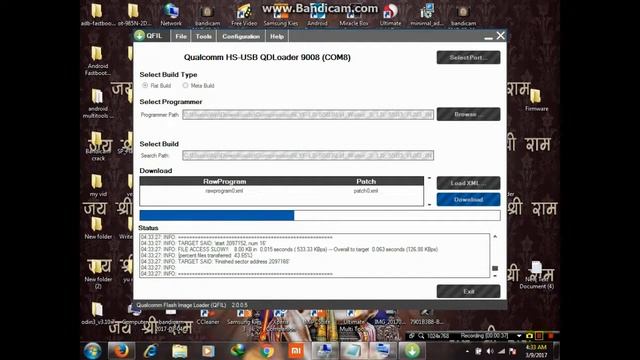Viewport: 640px width, 360px height.
Task: Click the odin3 folder on desktop
Action: pyautogui.click(x=98, y=313)
